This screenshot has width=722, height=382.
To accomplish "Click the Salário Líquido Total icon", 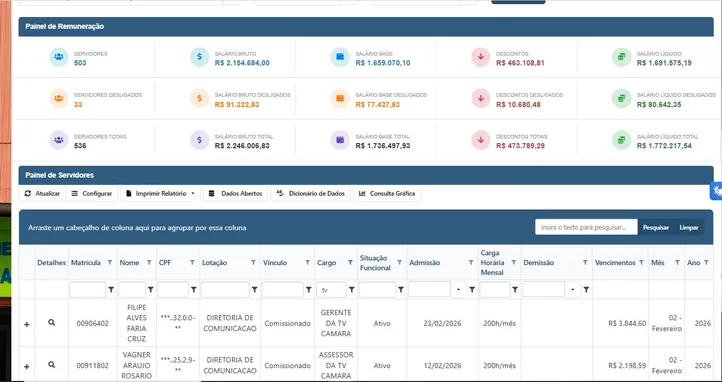I will [622, 140].
